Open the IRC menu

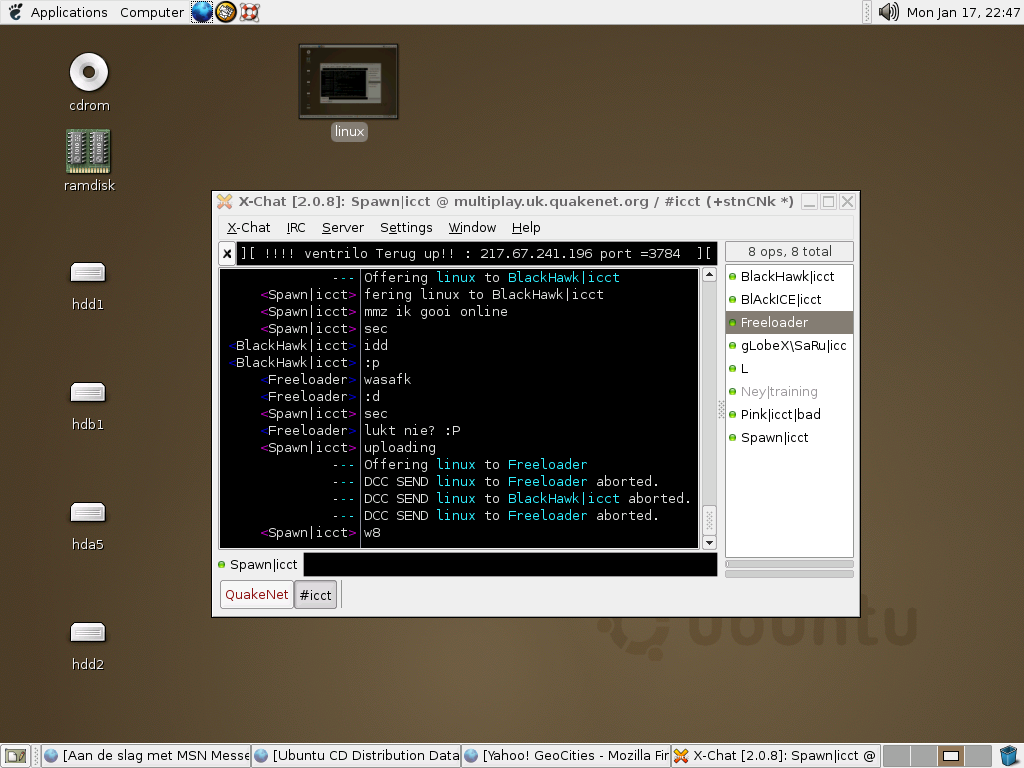tap(296, 227)
